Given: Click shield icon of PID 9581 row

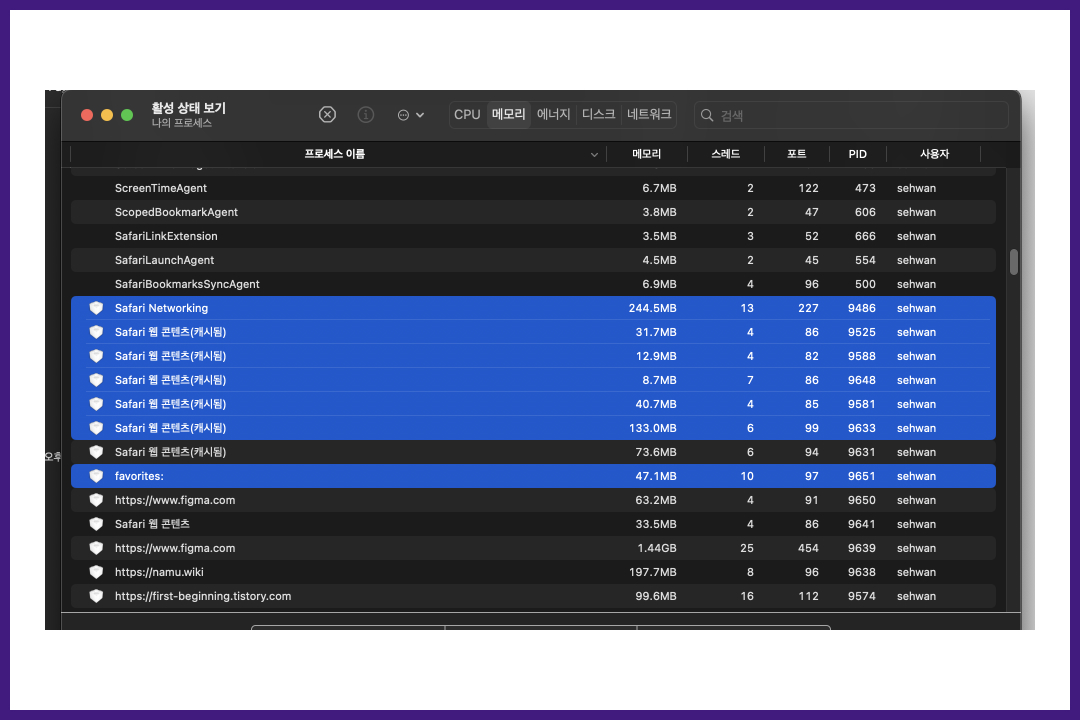Looking at the screenshot, I should coord(96,404).
